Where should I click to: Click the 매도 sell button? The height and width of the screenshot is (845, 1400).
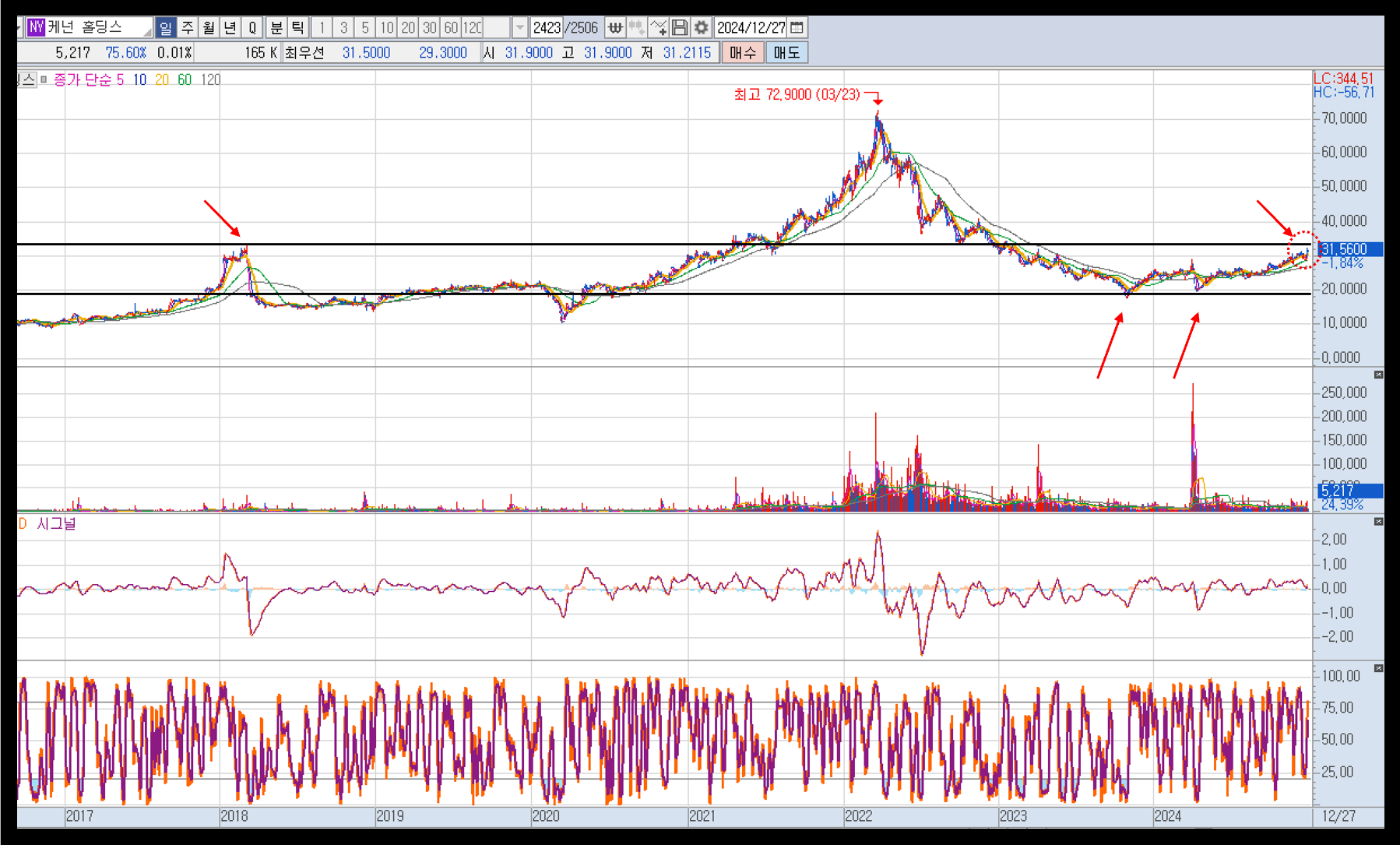click(x=786, y=53)
